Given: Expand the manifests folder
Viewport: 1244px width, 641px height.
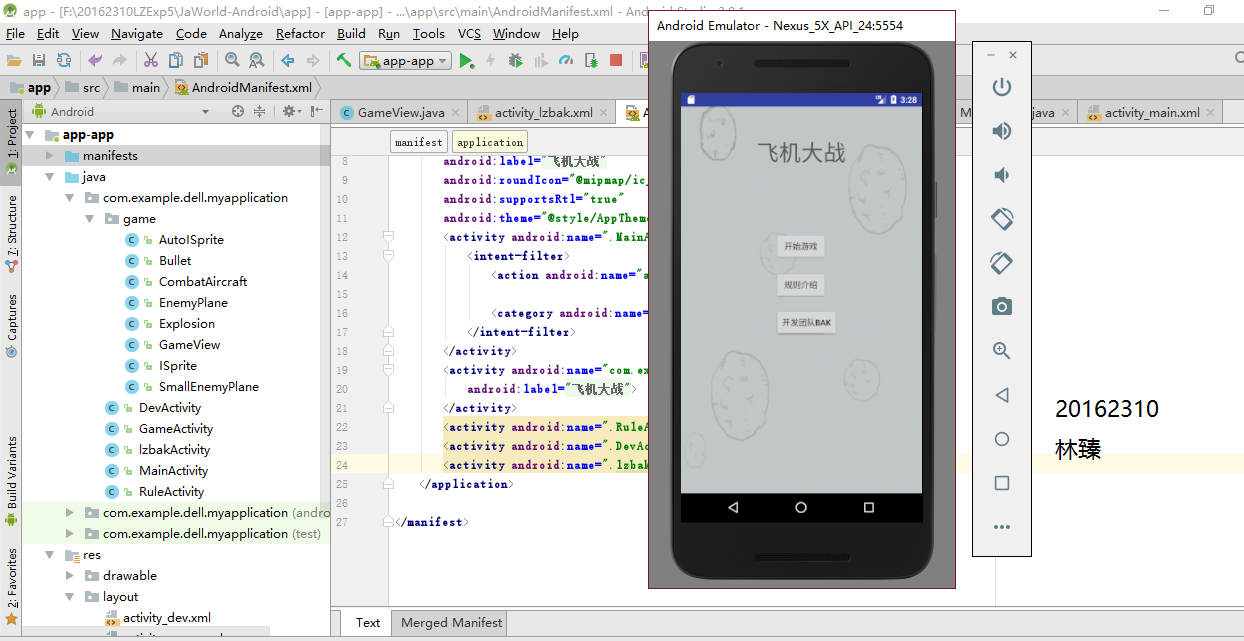Looking at the screenshot, I should [49, 156].
